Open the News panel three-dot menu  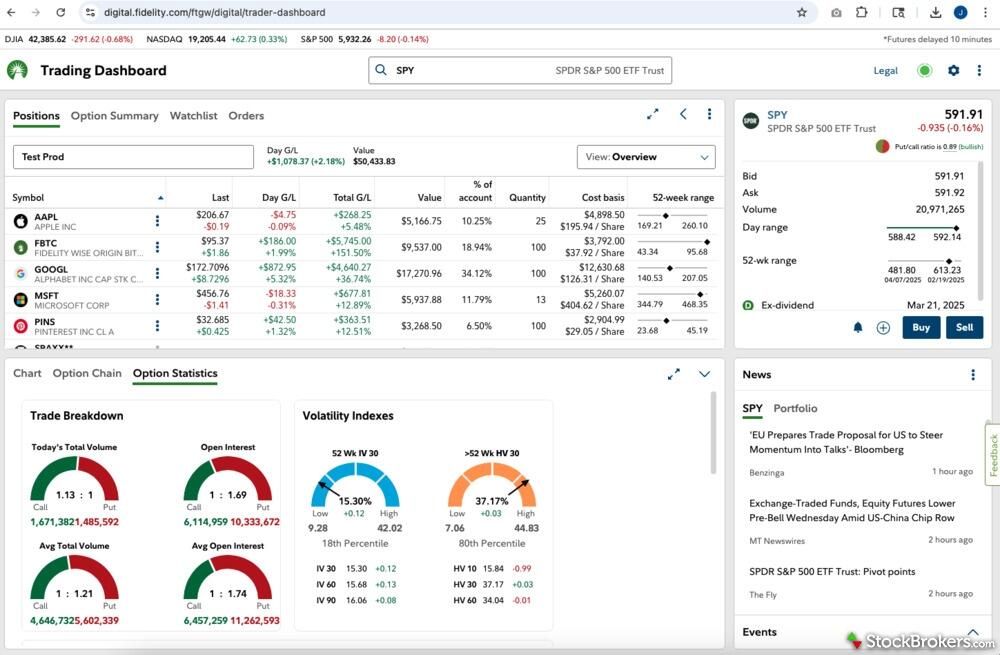pyautogui.click(x=972, y=375)
